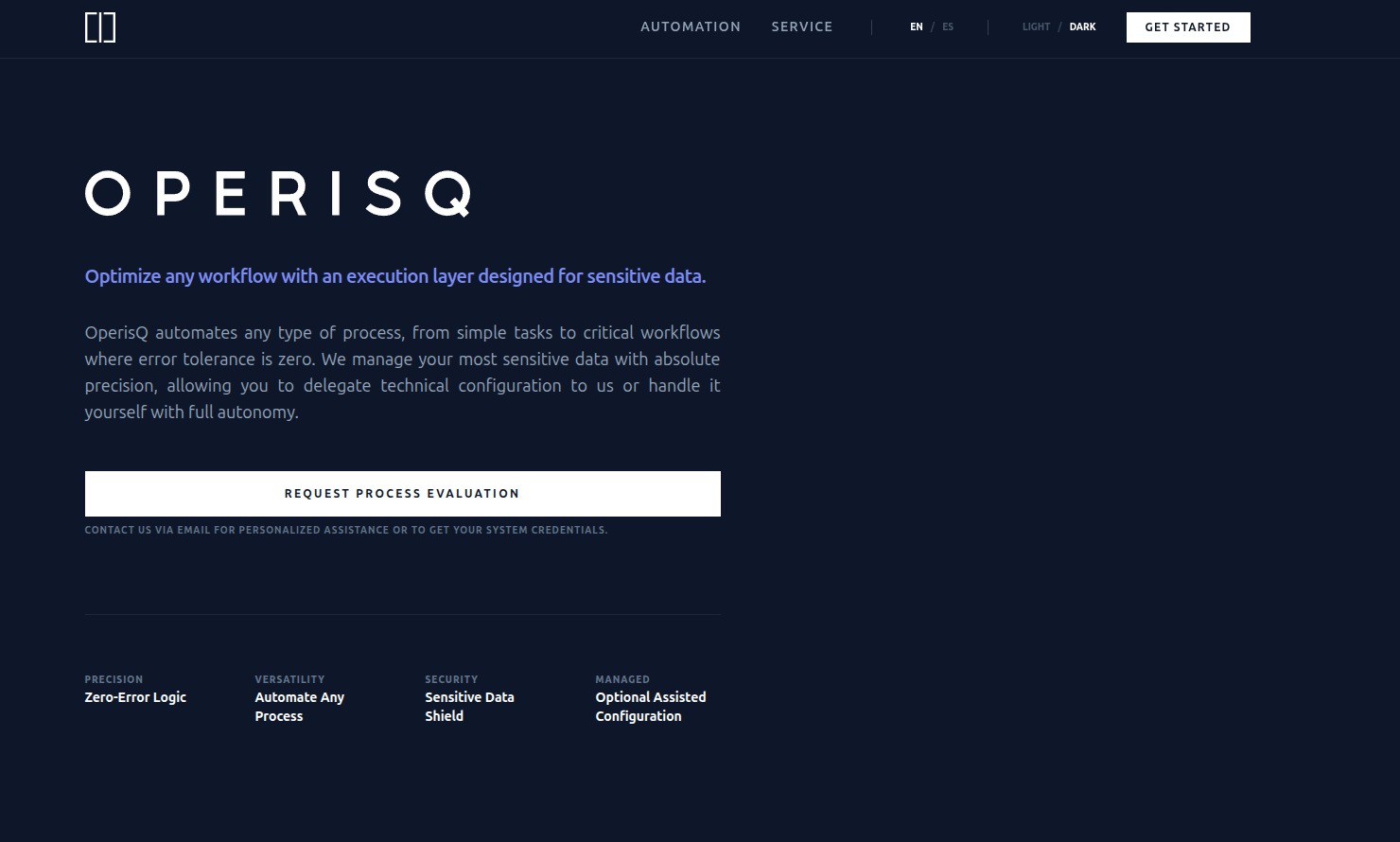This screenshot has width=1400, height=842.
Task: Click the Automate Any Process card
Action: 300,707
